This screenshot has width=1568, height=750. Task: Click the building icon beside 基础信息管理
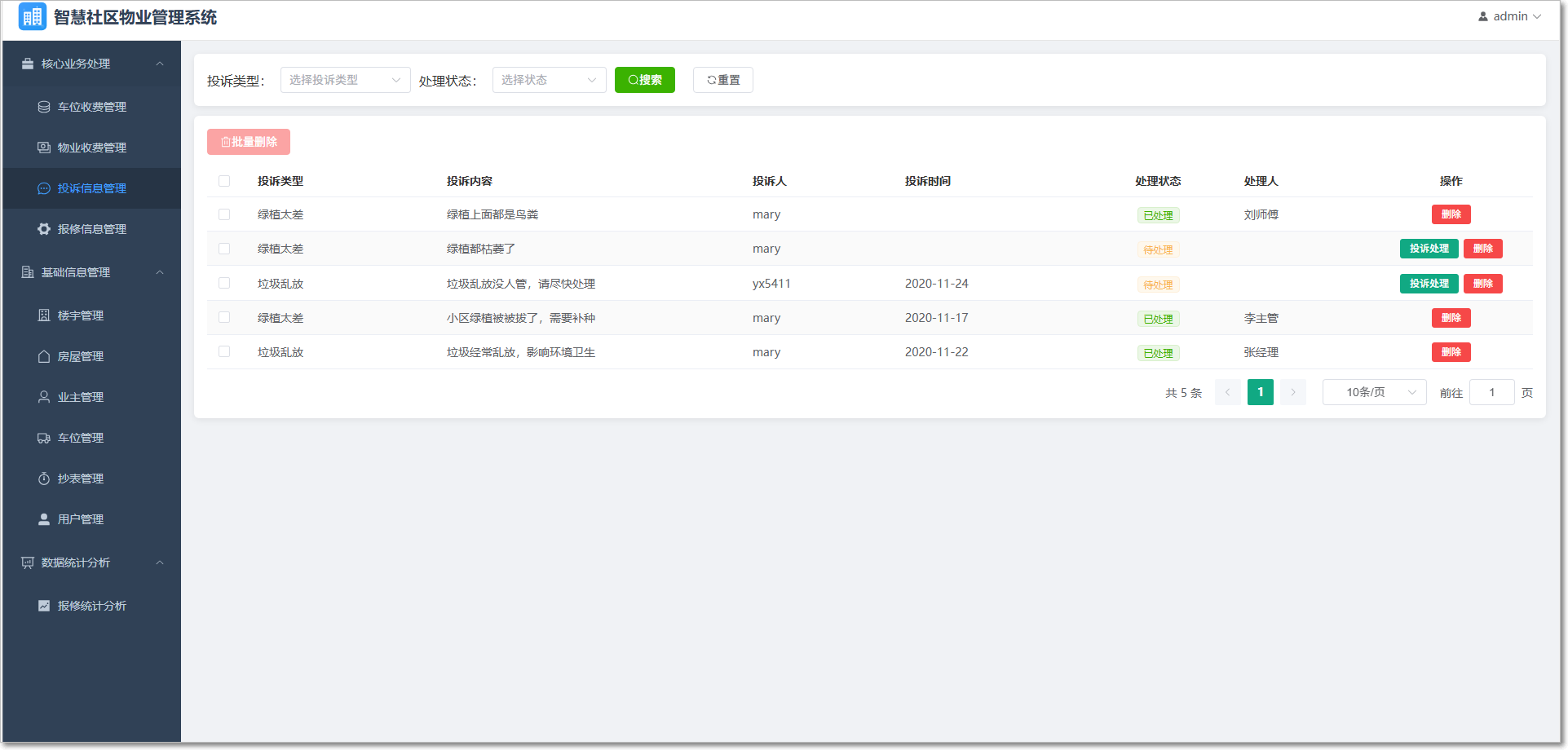28,272
